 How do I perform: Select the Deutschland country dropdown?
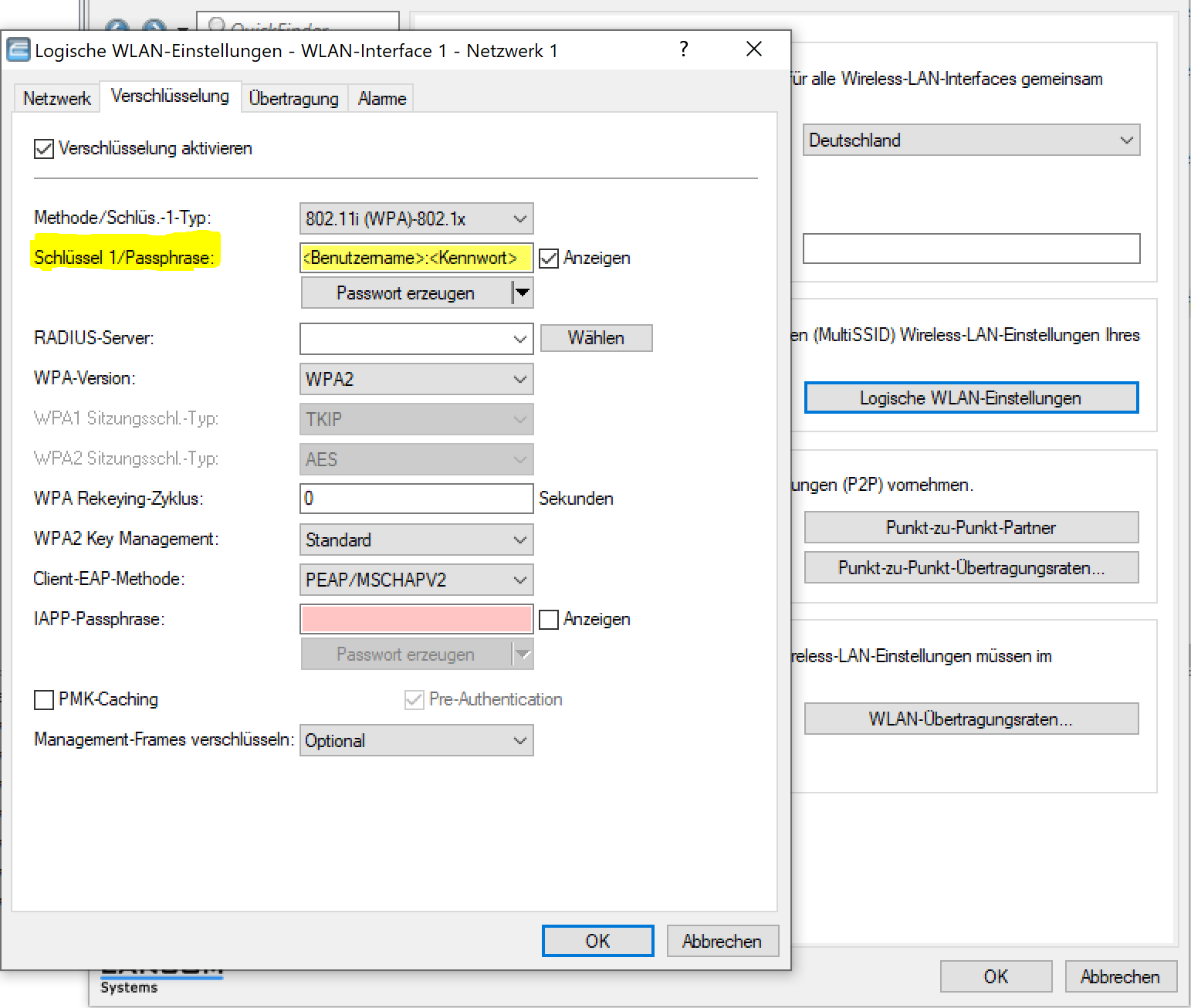point(971,140)
